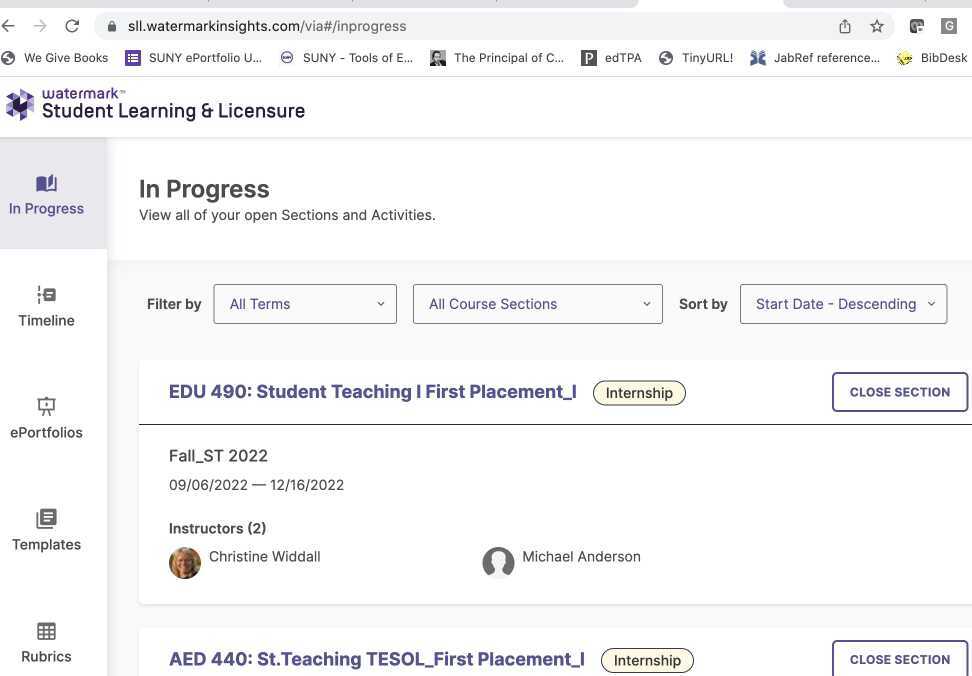This screenshot has height=676, width=972.
Task: Change sorting via Start Date - Descending dropdown
Action: [x=843, y=304]
